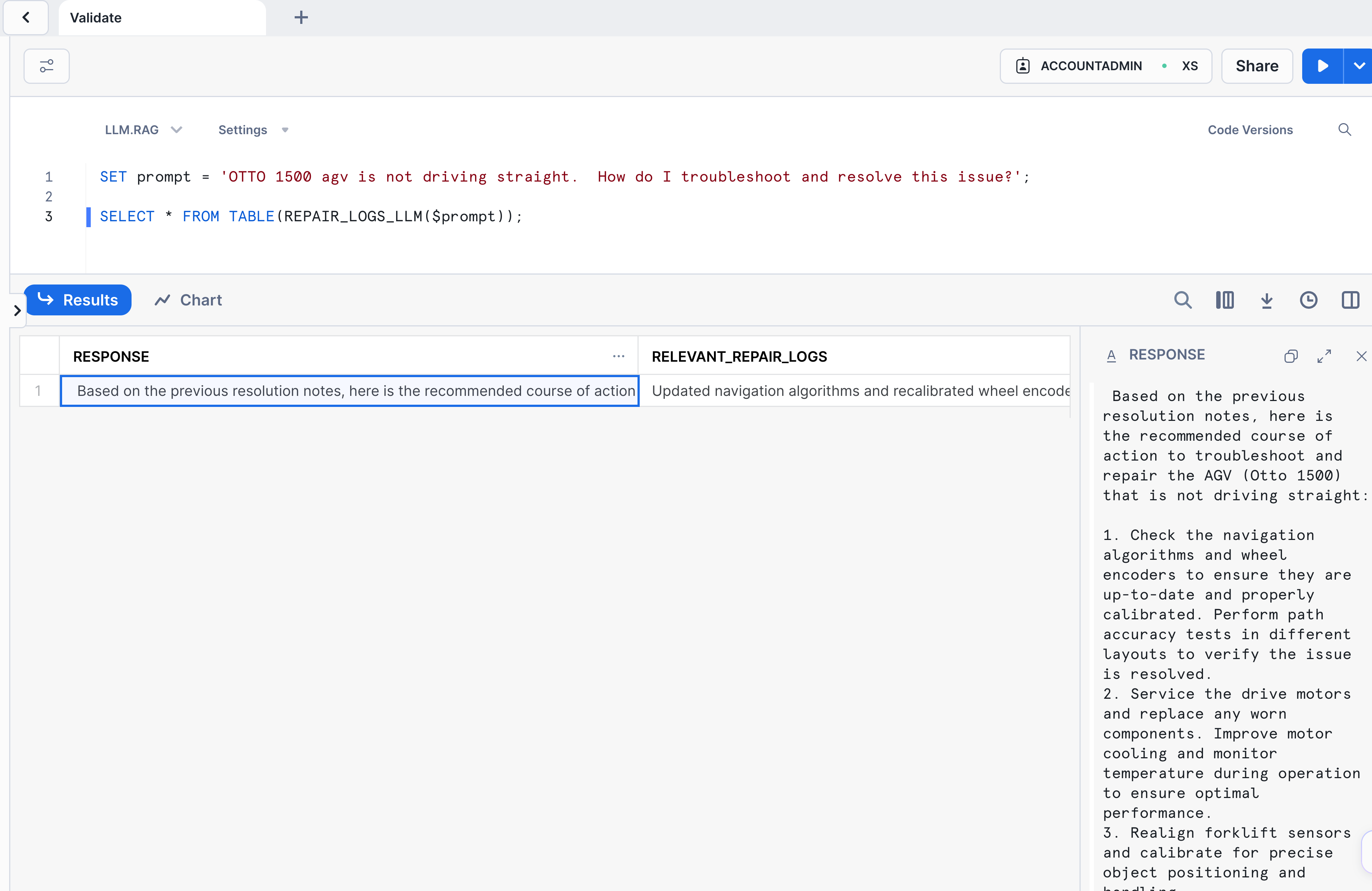The image size is (1372, 891).
Task: Open Code Versions
Action: coord(1250,130)
